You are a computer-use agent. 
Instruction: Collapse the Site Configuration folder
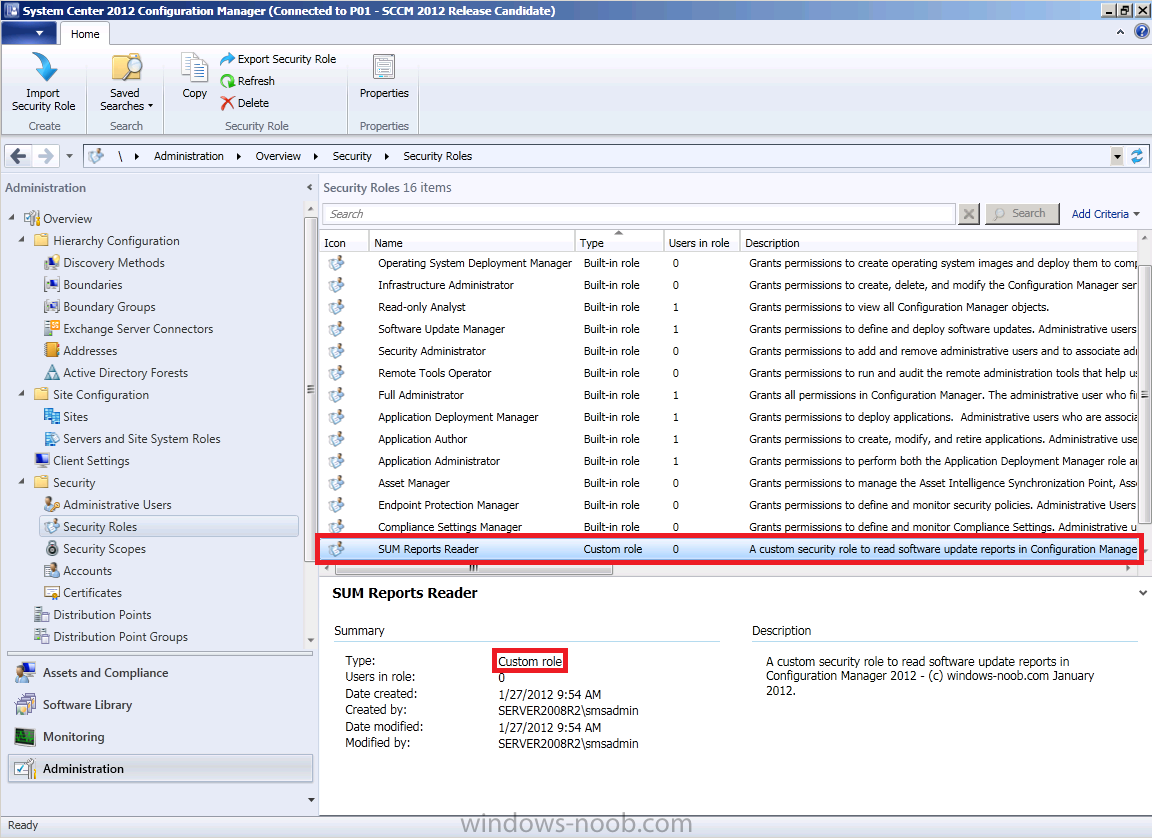pos(22,394)
